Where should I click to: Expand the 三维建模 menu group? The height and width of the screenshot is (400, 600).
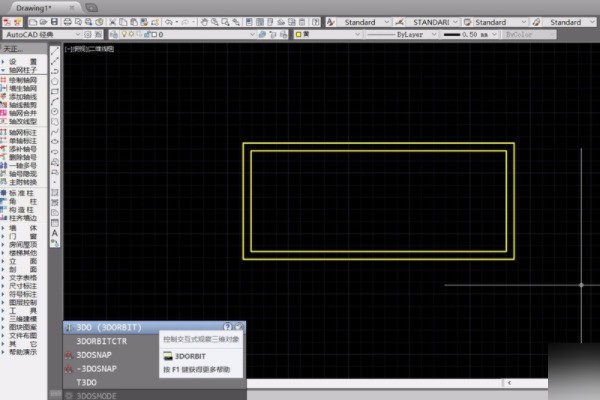[x=23, y=319]
